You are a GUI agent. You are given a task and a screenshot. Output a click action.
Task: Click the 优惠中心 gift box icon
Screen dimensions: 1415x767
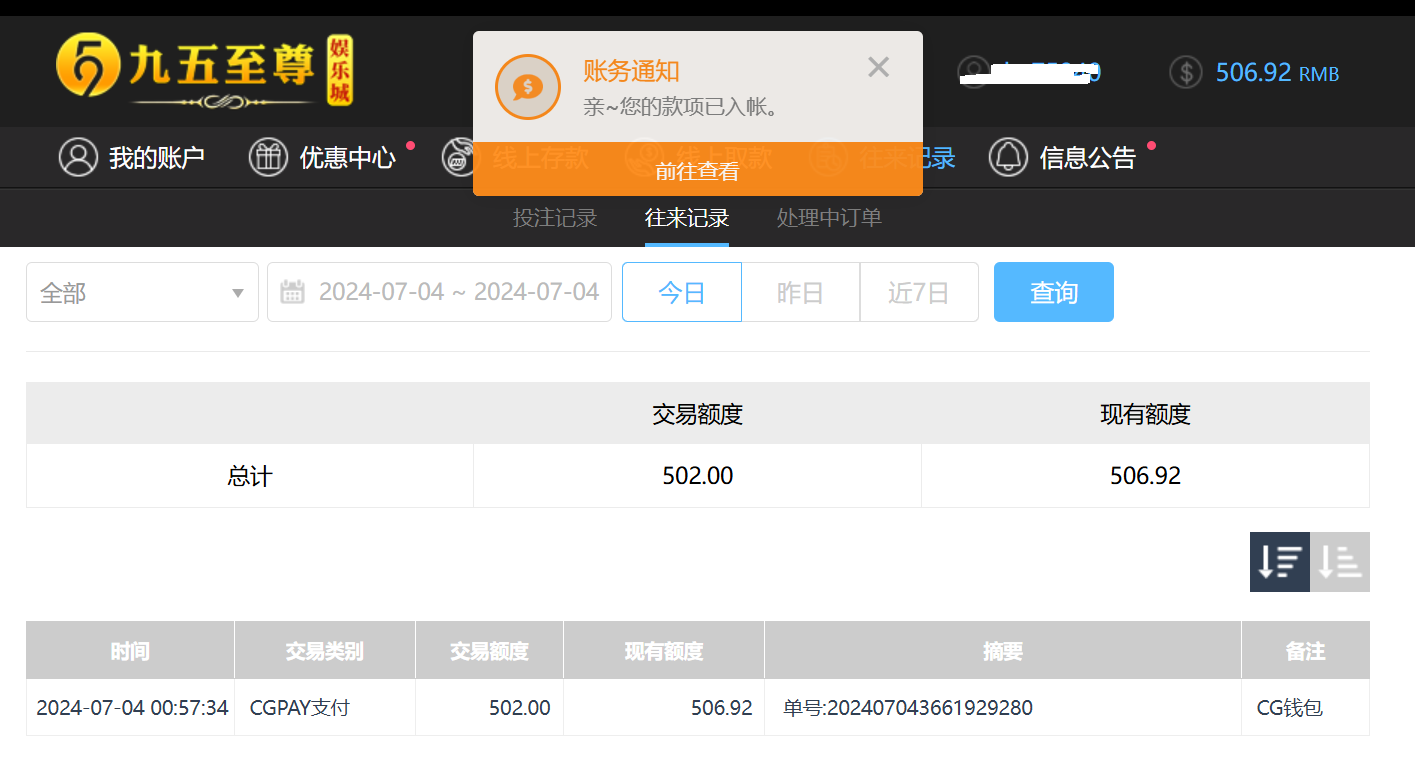point(268,157)
